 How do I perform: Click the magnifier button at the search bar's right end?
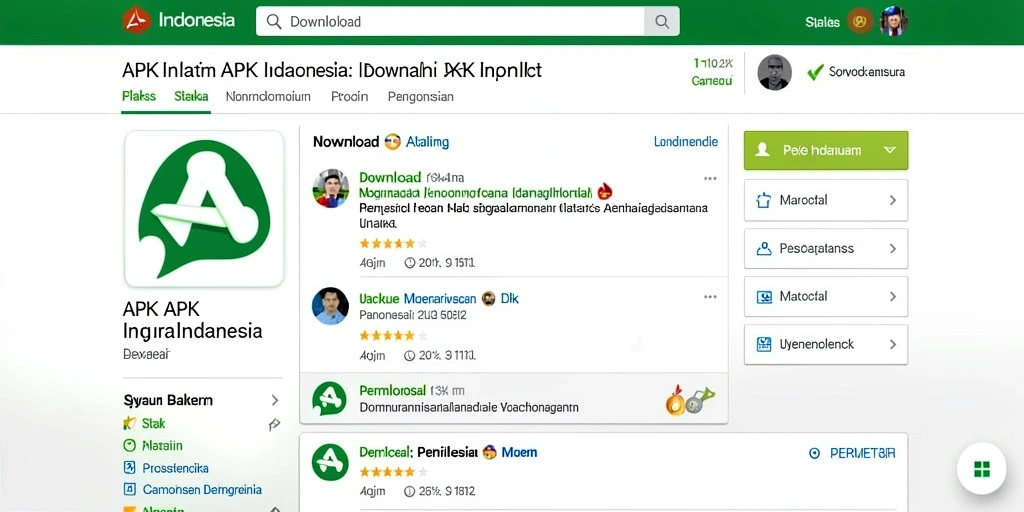tap(662, 22)
